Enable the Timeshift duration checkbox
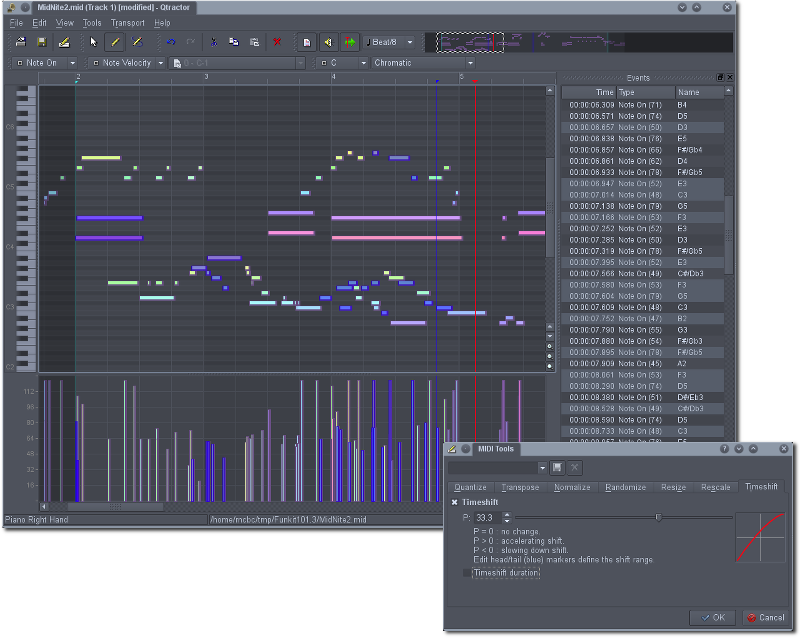Image resolution: width=800 pixels, height=640 pixels. (x=467, y=573)
